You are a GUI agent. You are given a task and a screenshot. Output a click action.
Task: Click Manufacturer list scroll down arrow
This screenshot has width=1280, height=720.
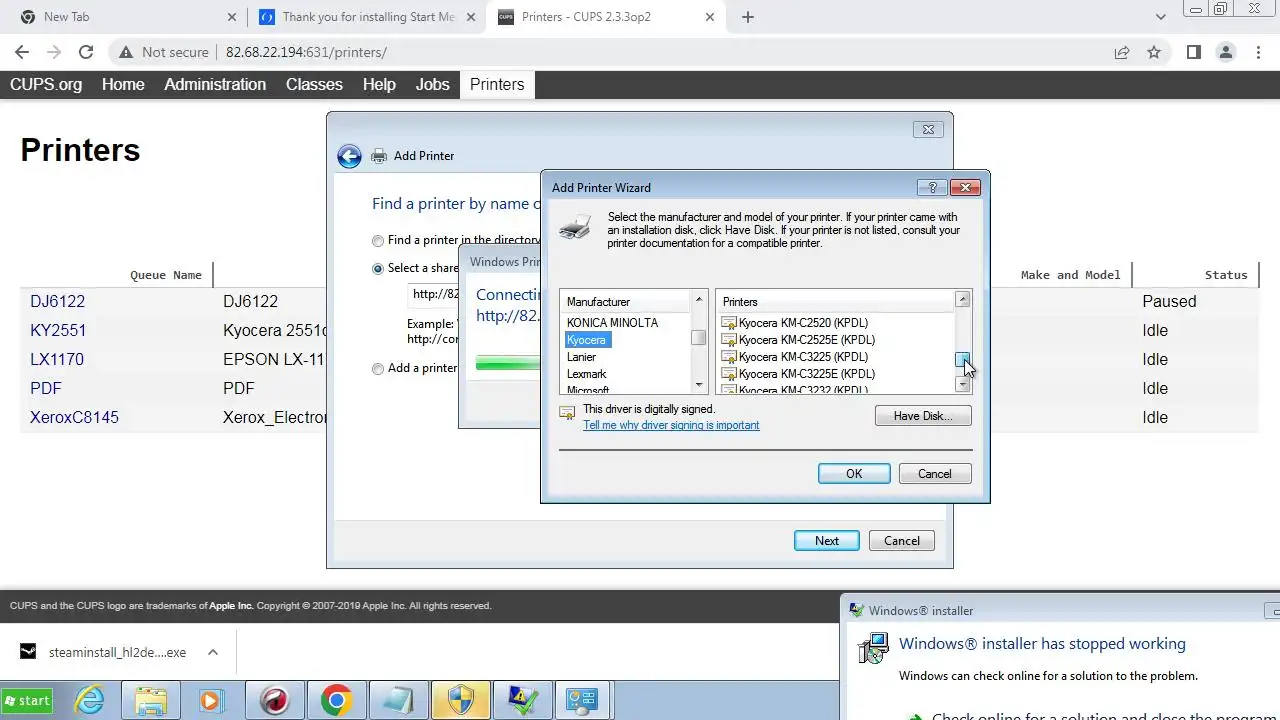tap(698, 385)
